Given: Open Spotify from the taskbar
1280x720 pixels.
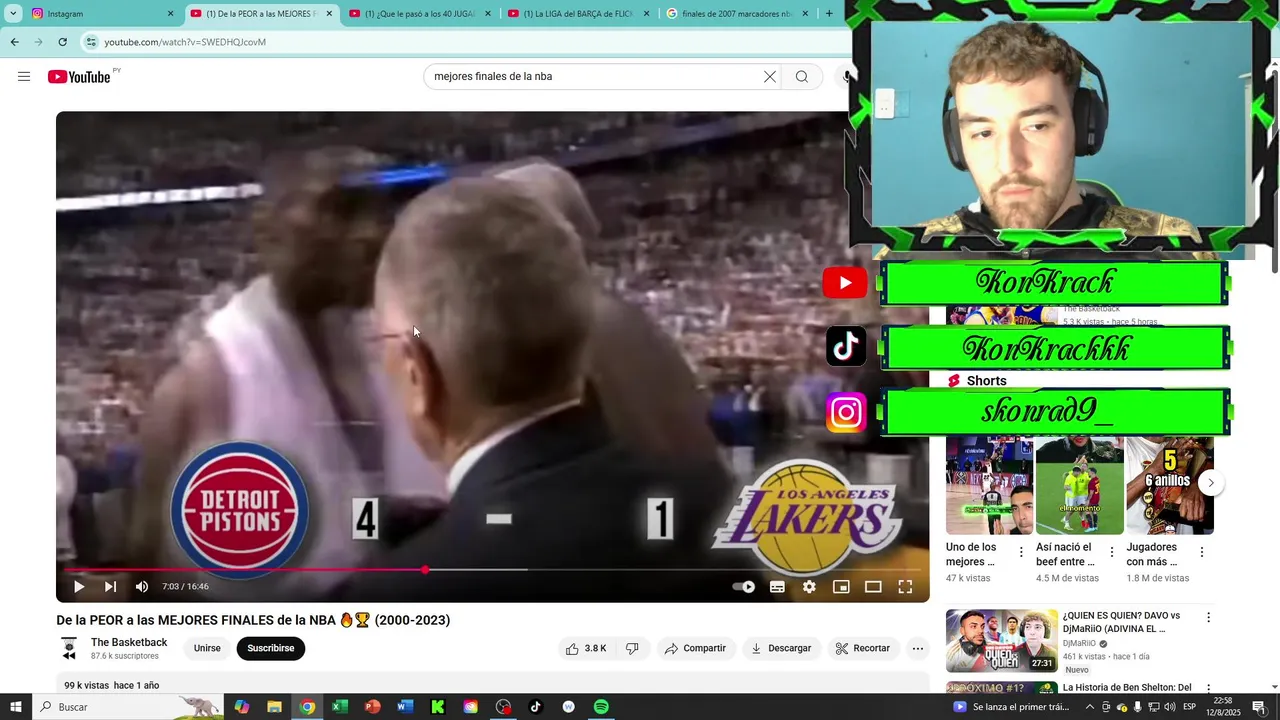Looking at the screenshot, I should [601, 707].
